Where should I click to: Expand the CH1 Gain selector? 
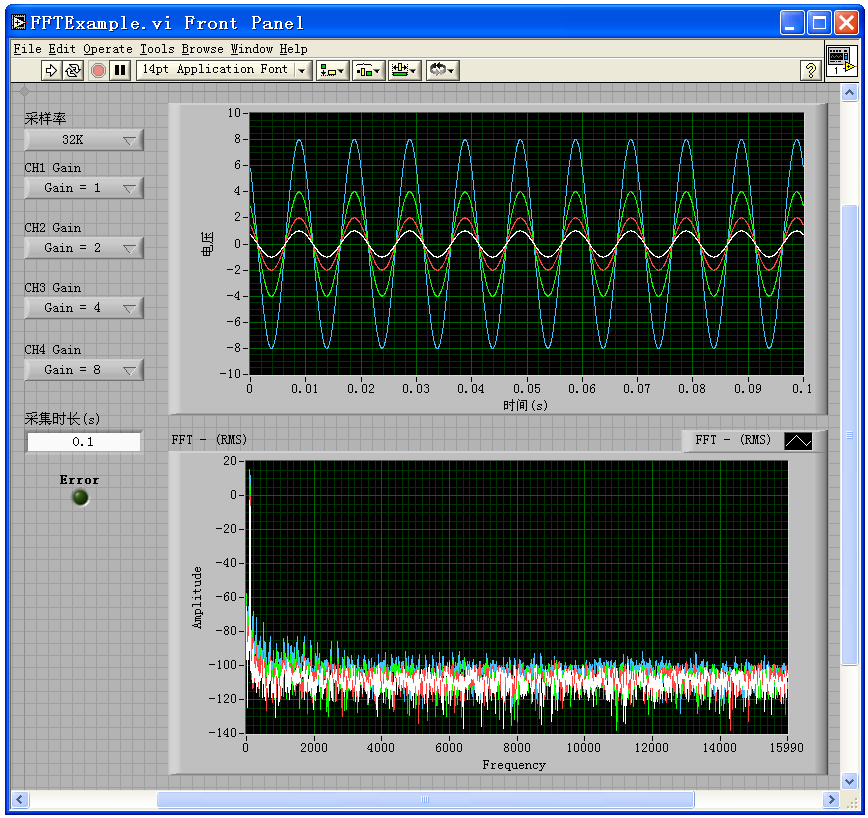click(84, 188)
